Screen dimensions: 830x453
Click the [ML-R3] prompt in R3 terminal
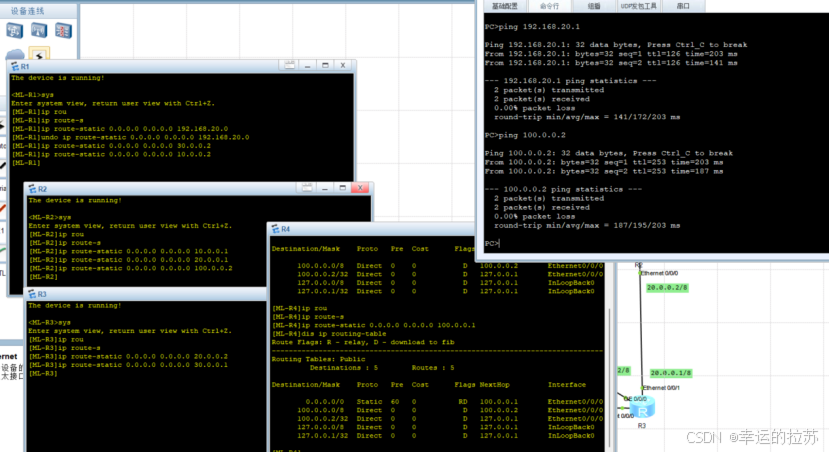coord(43,374)
